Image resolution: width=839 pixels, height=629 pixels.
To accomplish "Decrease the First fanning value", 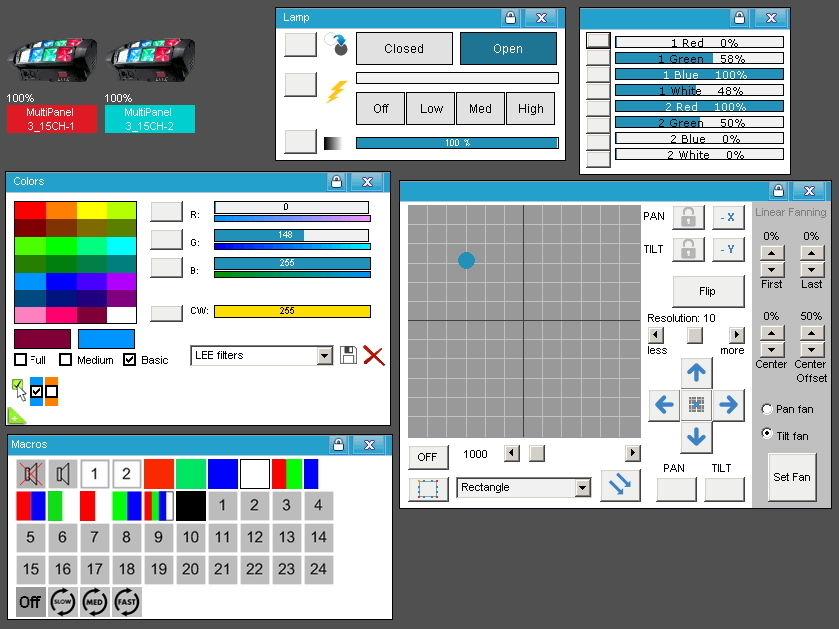I will point(772,270).
